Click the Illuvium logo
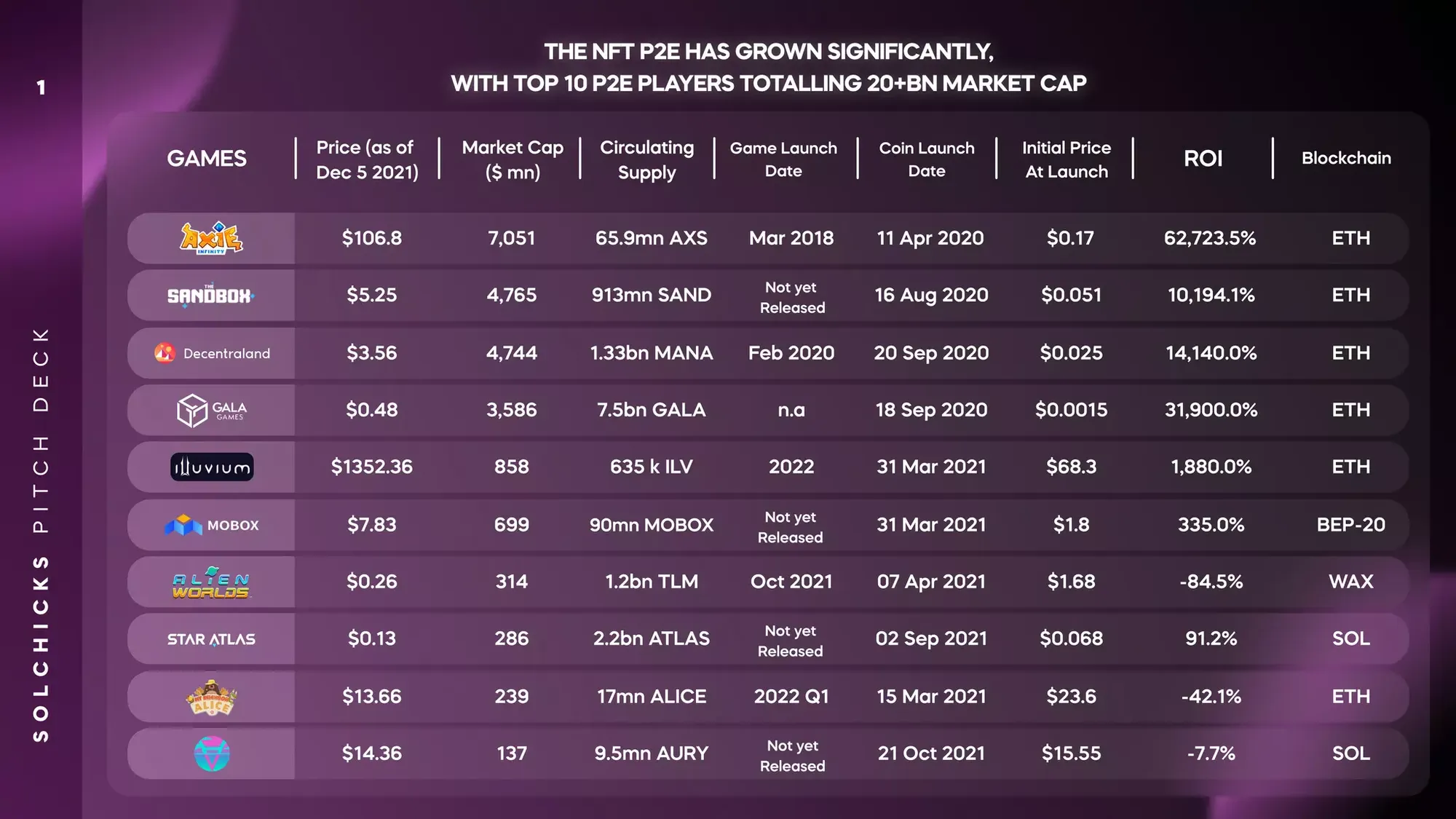This screenshot has height=819, width=1456. [x=212, y=467]
